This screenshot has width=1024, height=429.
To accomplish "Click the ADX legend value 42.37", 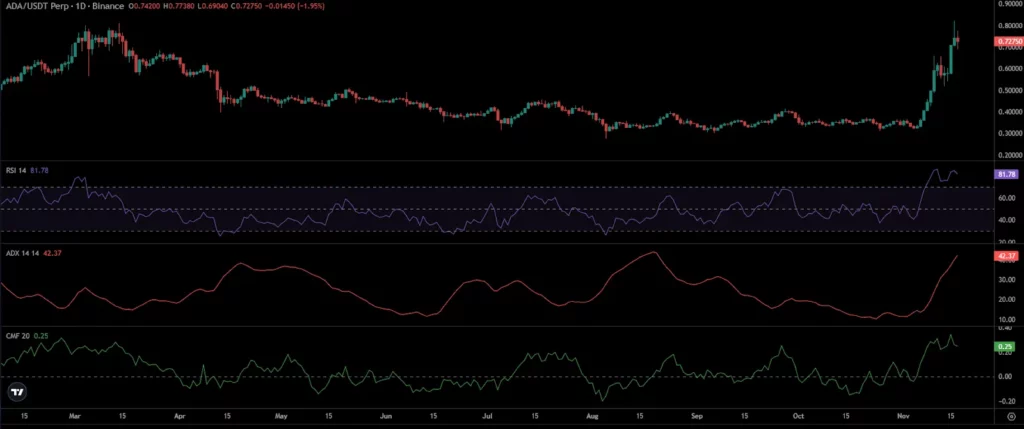I will (52, 254).
